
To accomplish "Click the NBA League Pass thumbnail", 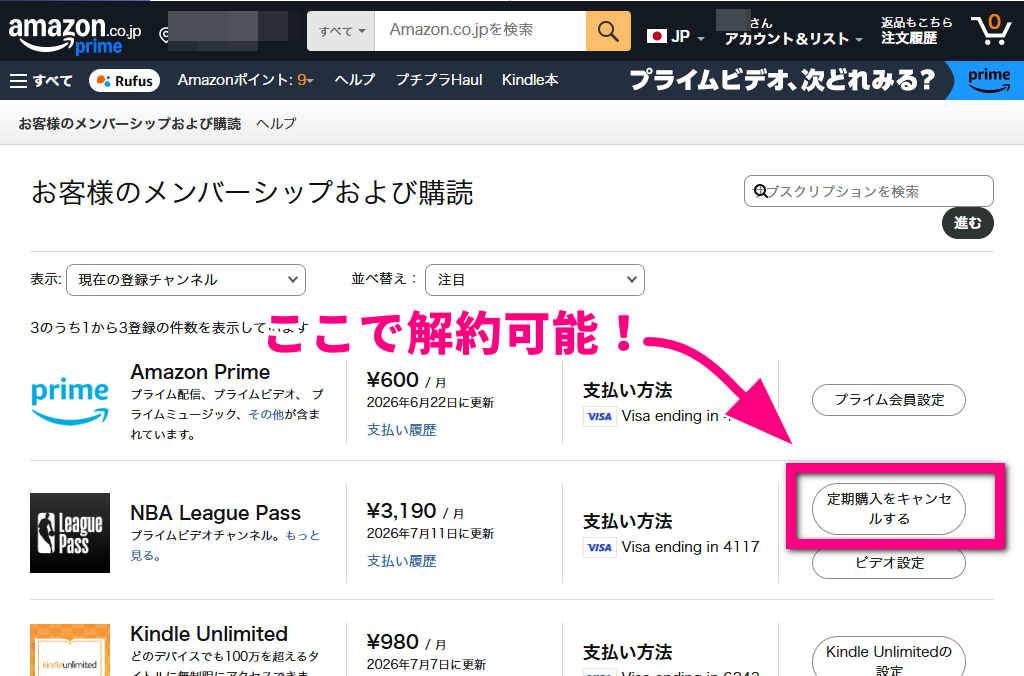I will point(70,533).
